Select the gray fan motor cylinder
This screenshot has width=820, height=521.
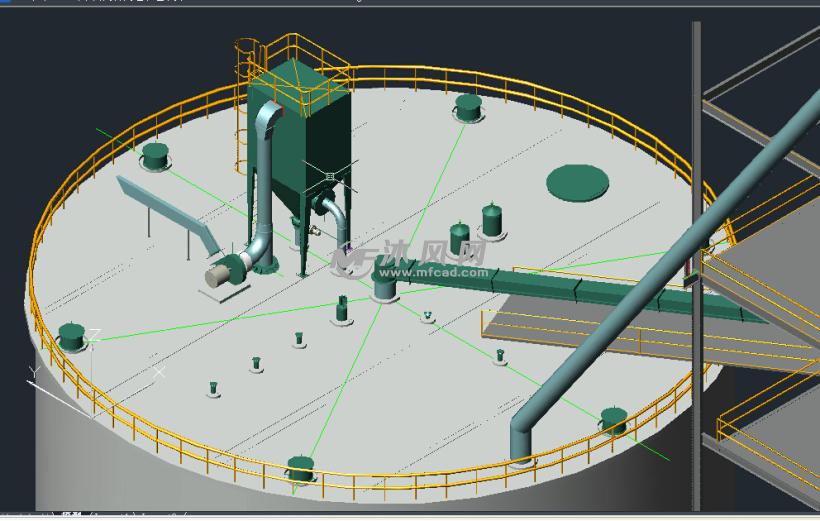(x=217, y=276)
